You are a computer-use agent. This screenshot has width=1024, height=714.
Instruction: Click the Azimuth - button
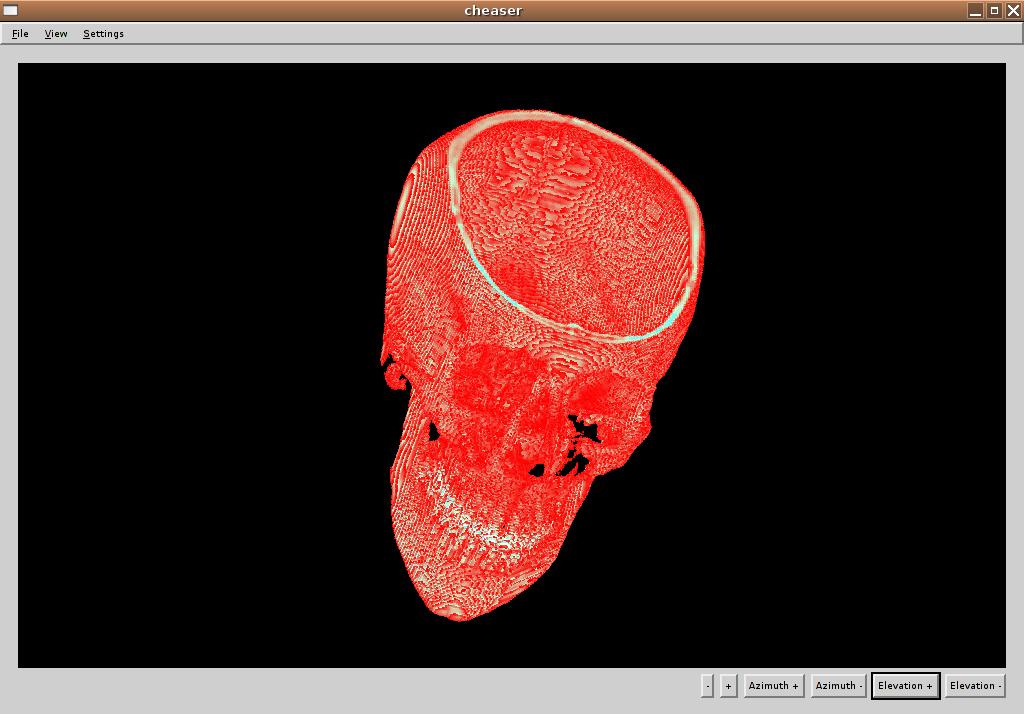tap(839, 686)
